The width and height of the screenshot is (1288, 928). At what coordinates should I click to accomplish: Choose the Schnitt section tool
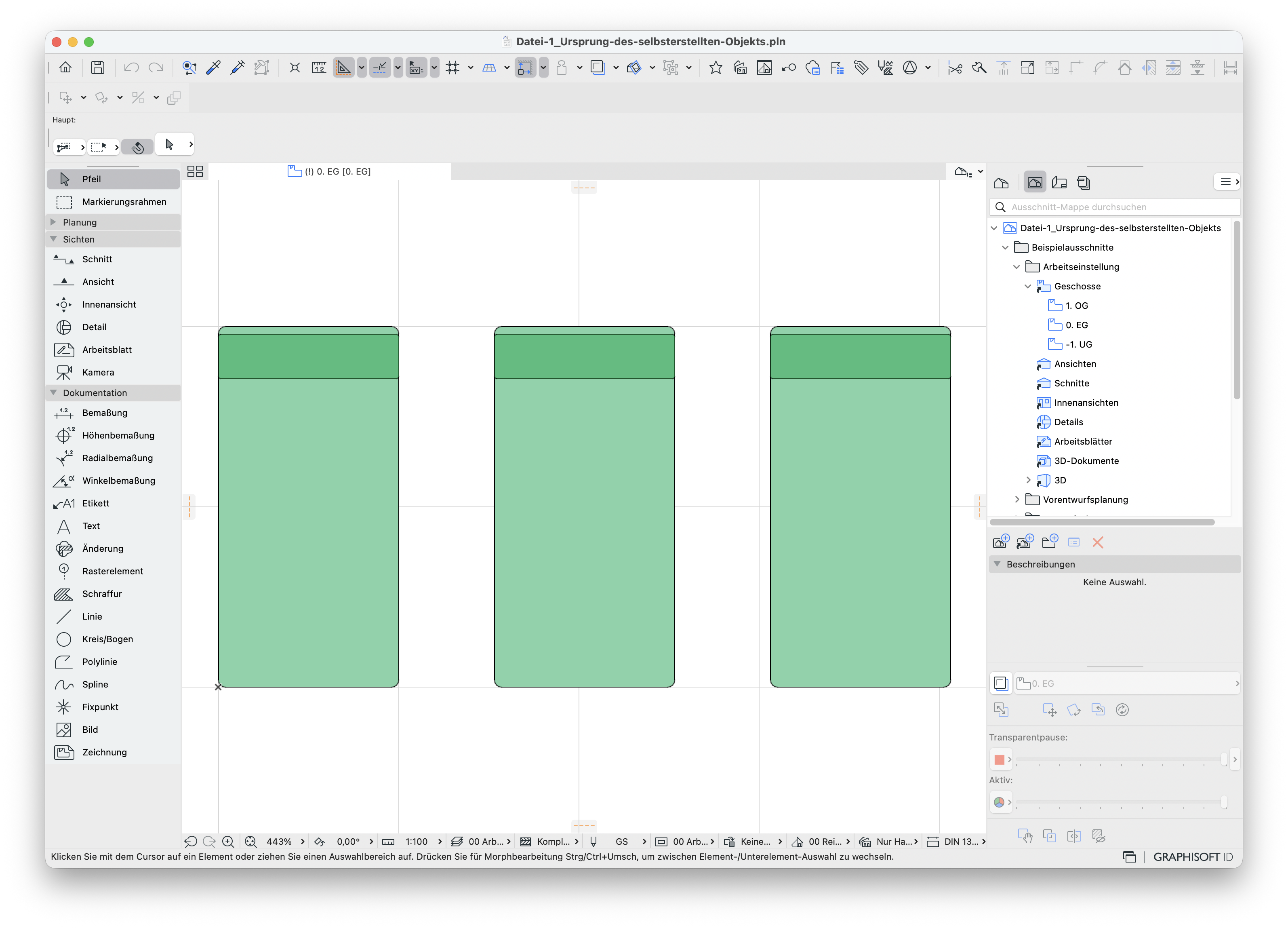point(113,259)
